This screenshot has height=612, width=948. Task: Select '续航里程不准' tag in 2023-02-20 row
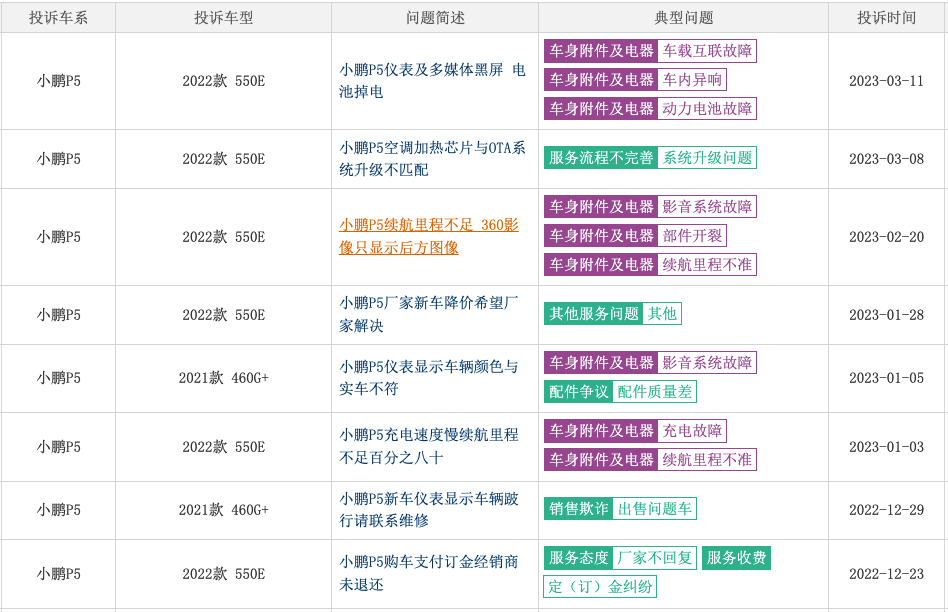(x=707, y=265)
